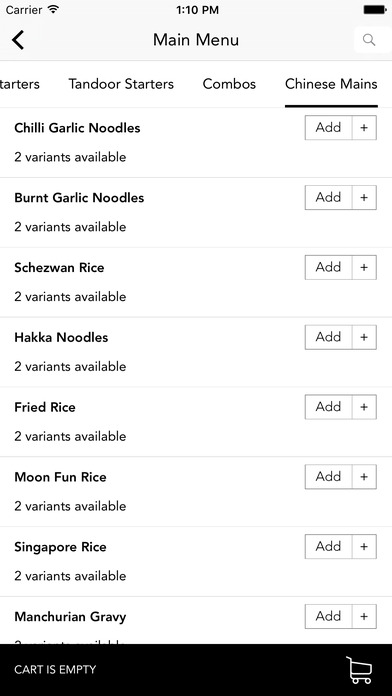Tap plus icon for Fried Rice

click(x=364, y=407)
